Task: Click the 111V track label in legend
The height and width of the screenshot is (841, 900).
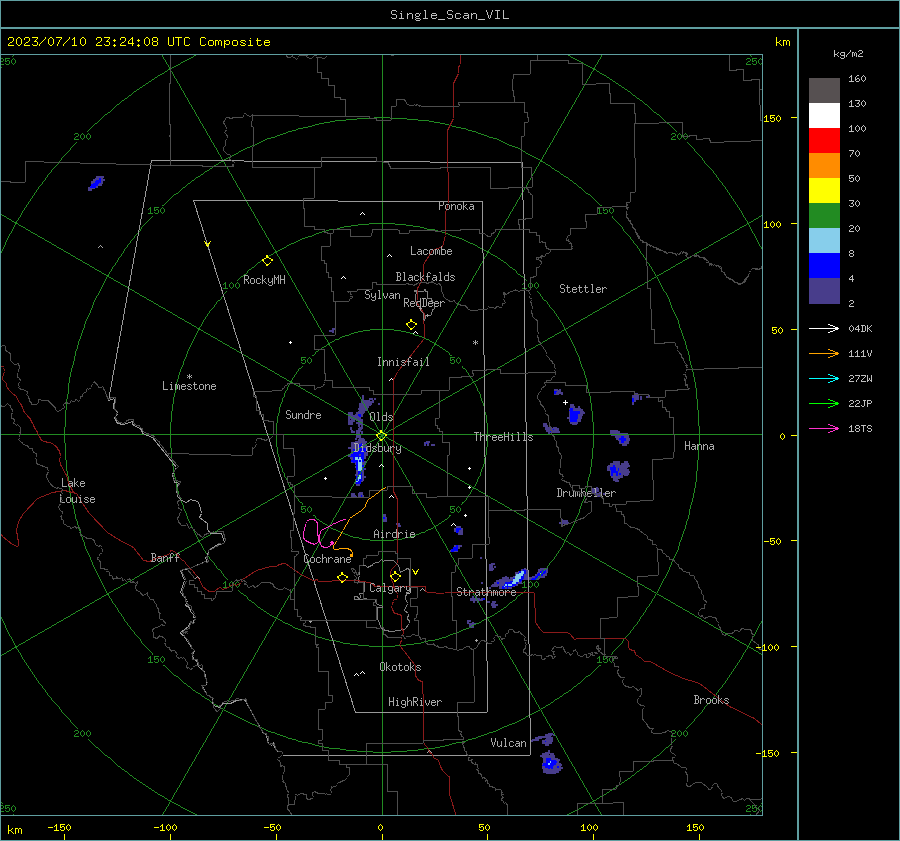Action: point(860,354)
